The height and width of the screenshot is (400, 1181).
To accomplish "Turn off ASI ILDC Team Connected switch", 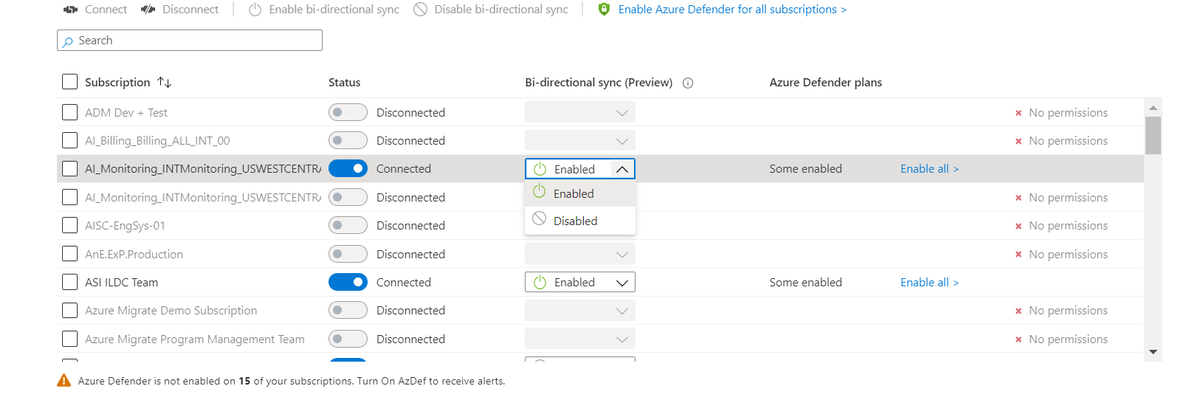I will click(x=348, y=282).
